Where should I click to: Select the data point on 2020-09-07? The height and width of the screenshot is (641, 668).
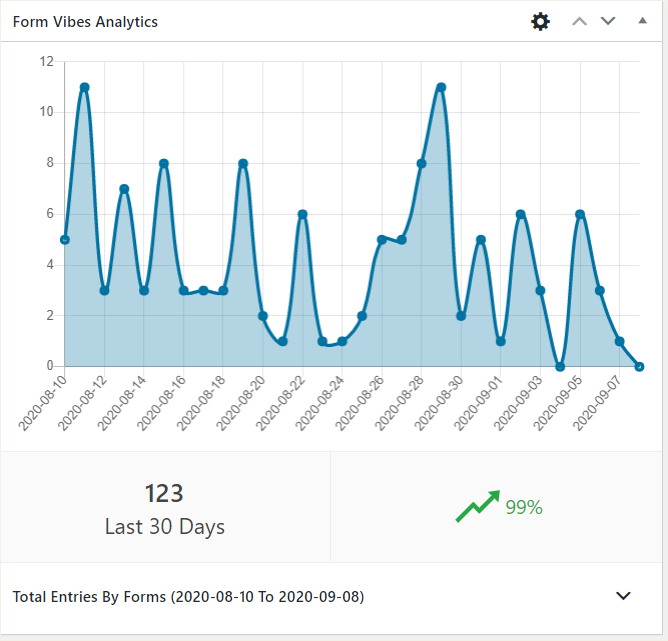619,342
